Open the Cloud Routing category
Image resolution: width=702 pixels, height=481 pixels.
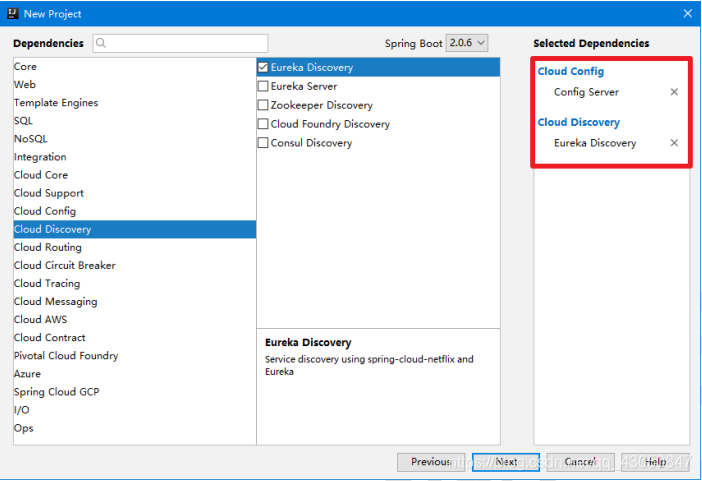click(135, 247)
